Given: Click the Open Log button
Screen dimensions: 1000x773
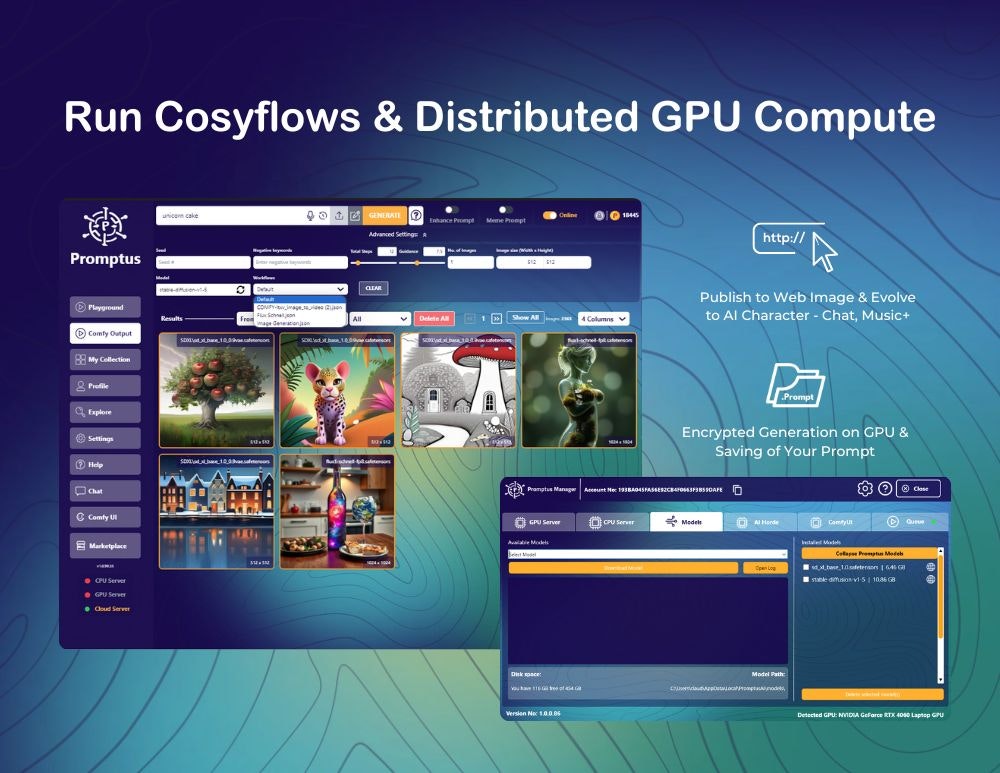Looking at the screenshot, I should pyautogui.click(x=765, y=568).
